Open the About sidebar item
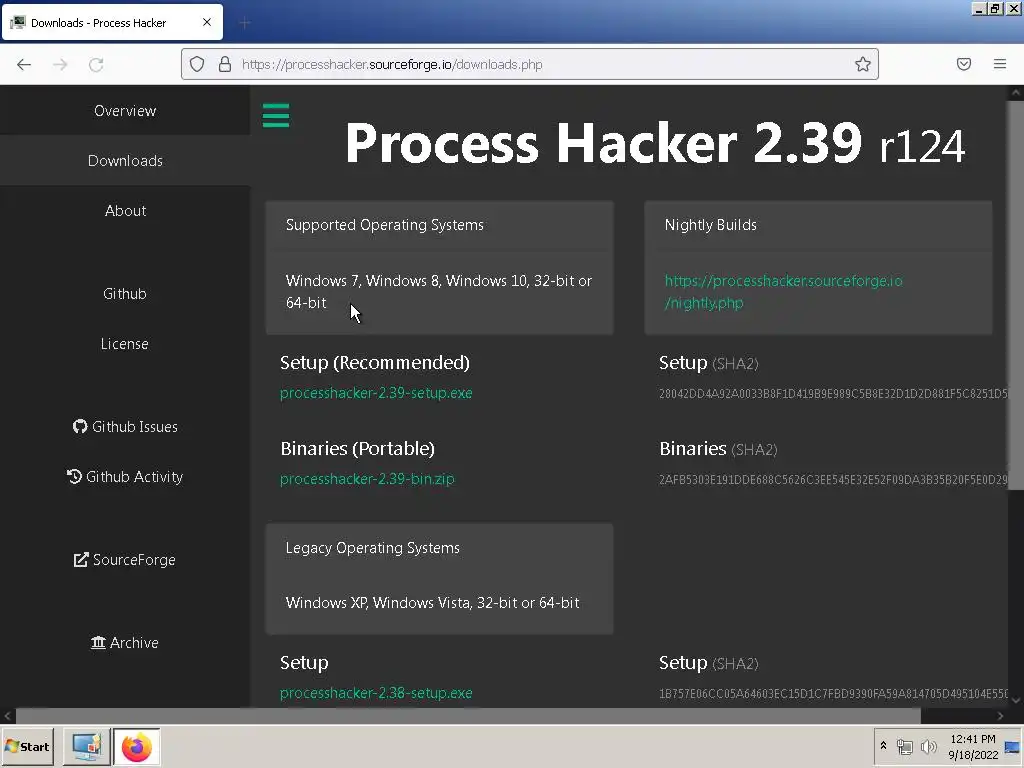Image resolution: width=1024 pixels, height=768 pixels. click(x=125, y=210)
